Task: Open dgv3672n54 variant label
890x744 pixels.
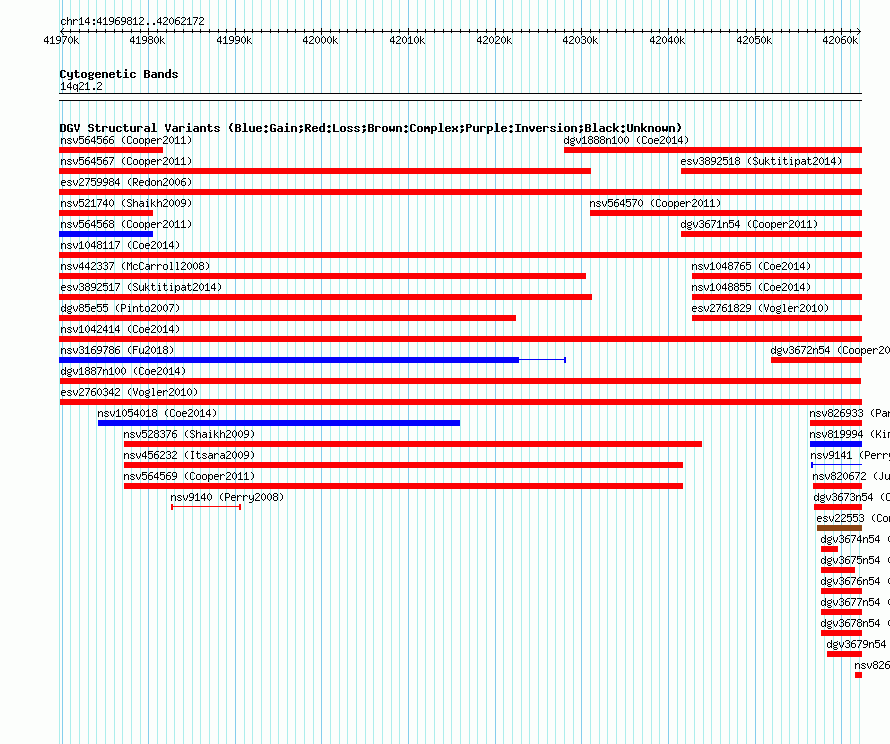Action: click(x=830, y=350)
